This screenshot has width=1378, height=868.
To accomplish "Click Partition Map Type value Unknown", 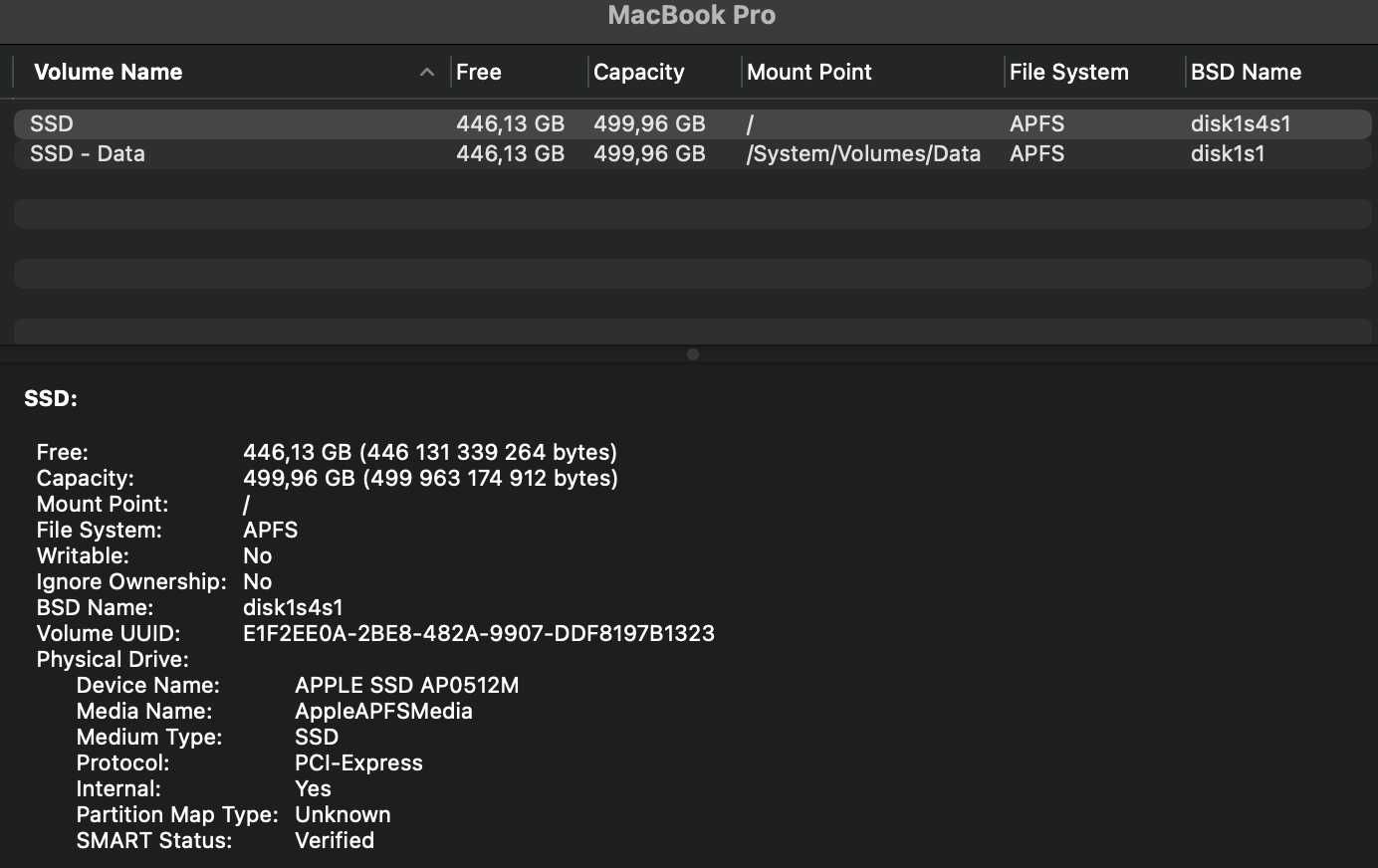I will 343,814.
